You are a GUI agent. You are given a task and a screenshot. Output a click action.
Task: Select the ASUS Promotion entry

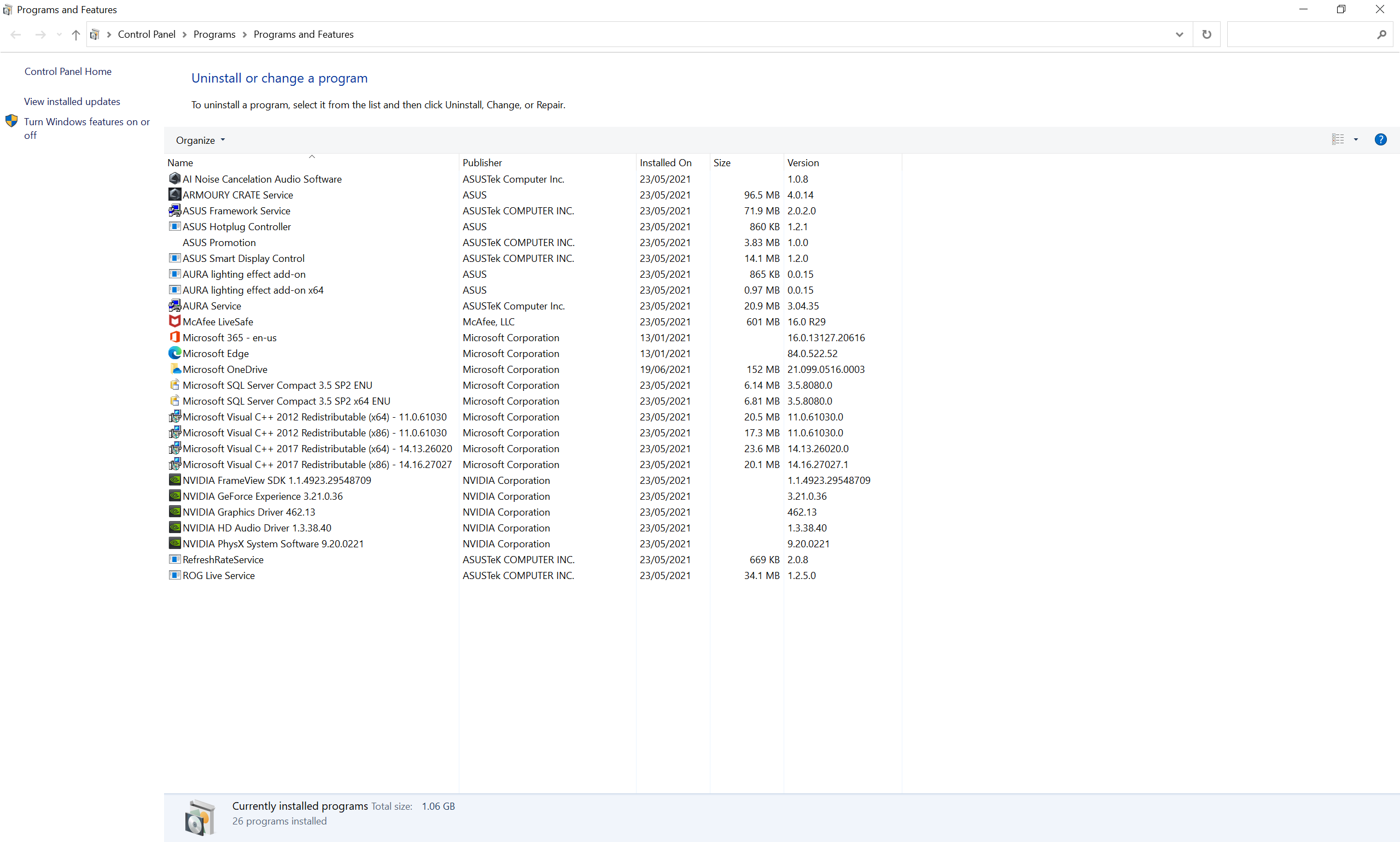[219, 242]
